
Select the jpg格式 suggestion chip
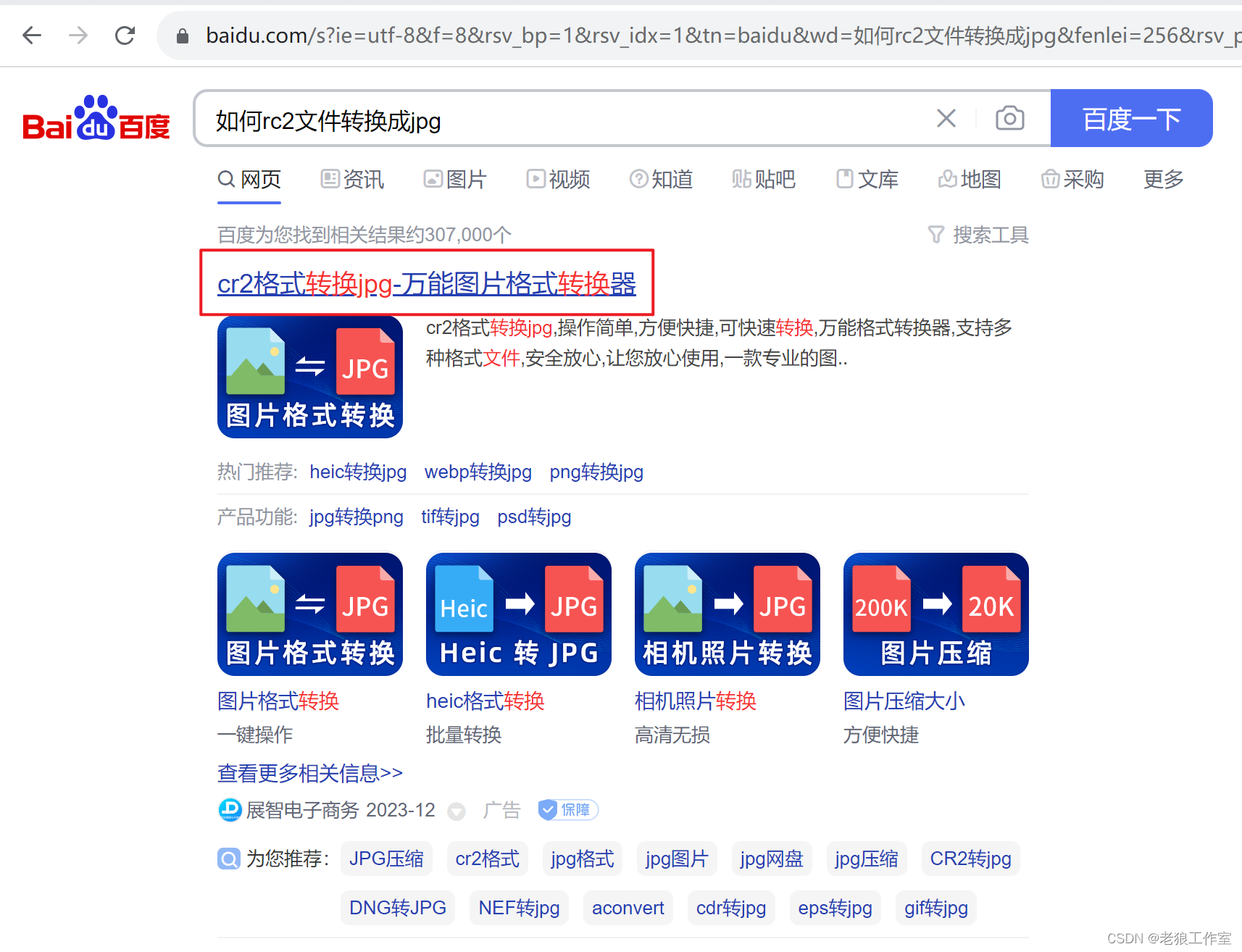pos(583,859)
